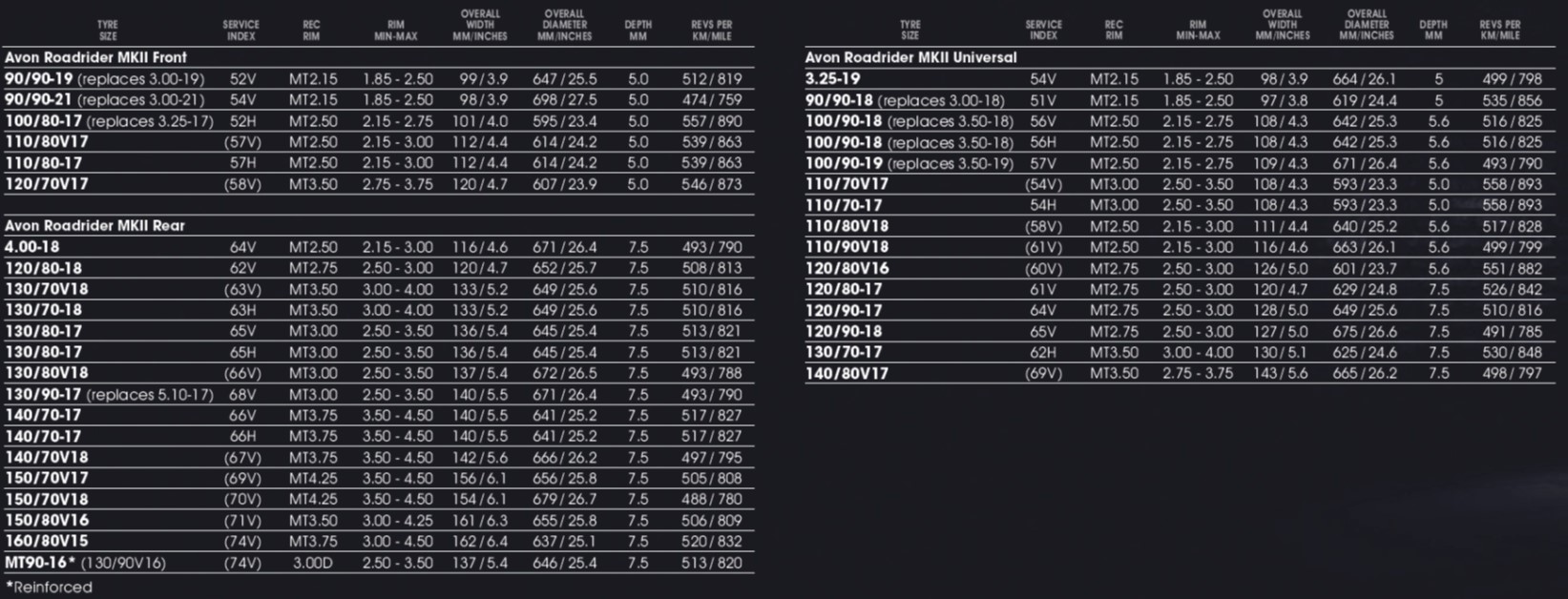Click the right Revs Per KM/Mile header
The width and height of the screenshot is (1568, 599).
click(x=1500, y=31)
